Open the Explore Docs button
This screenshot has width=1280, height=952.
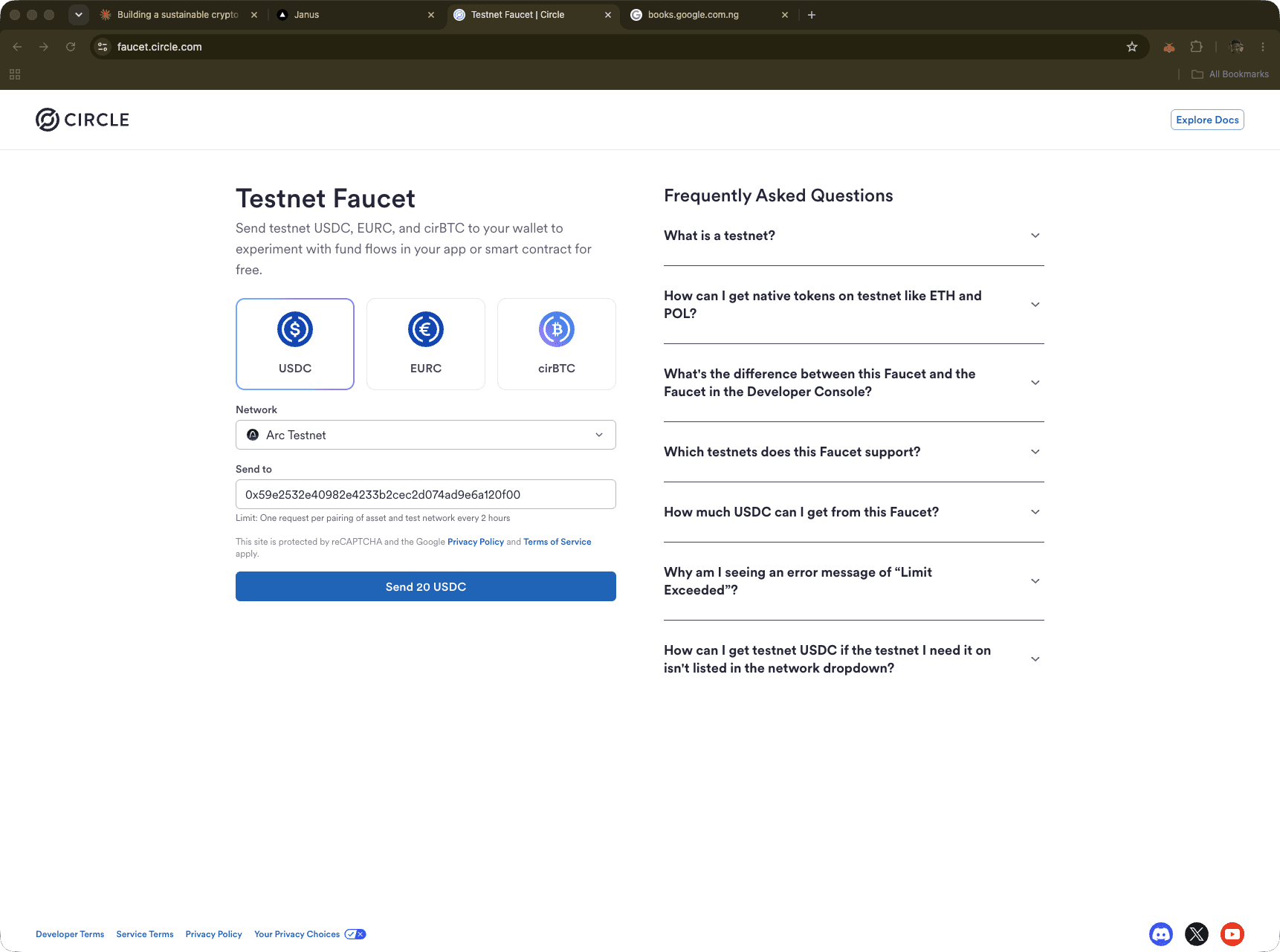[x=1207, y=120]
